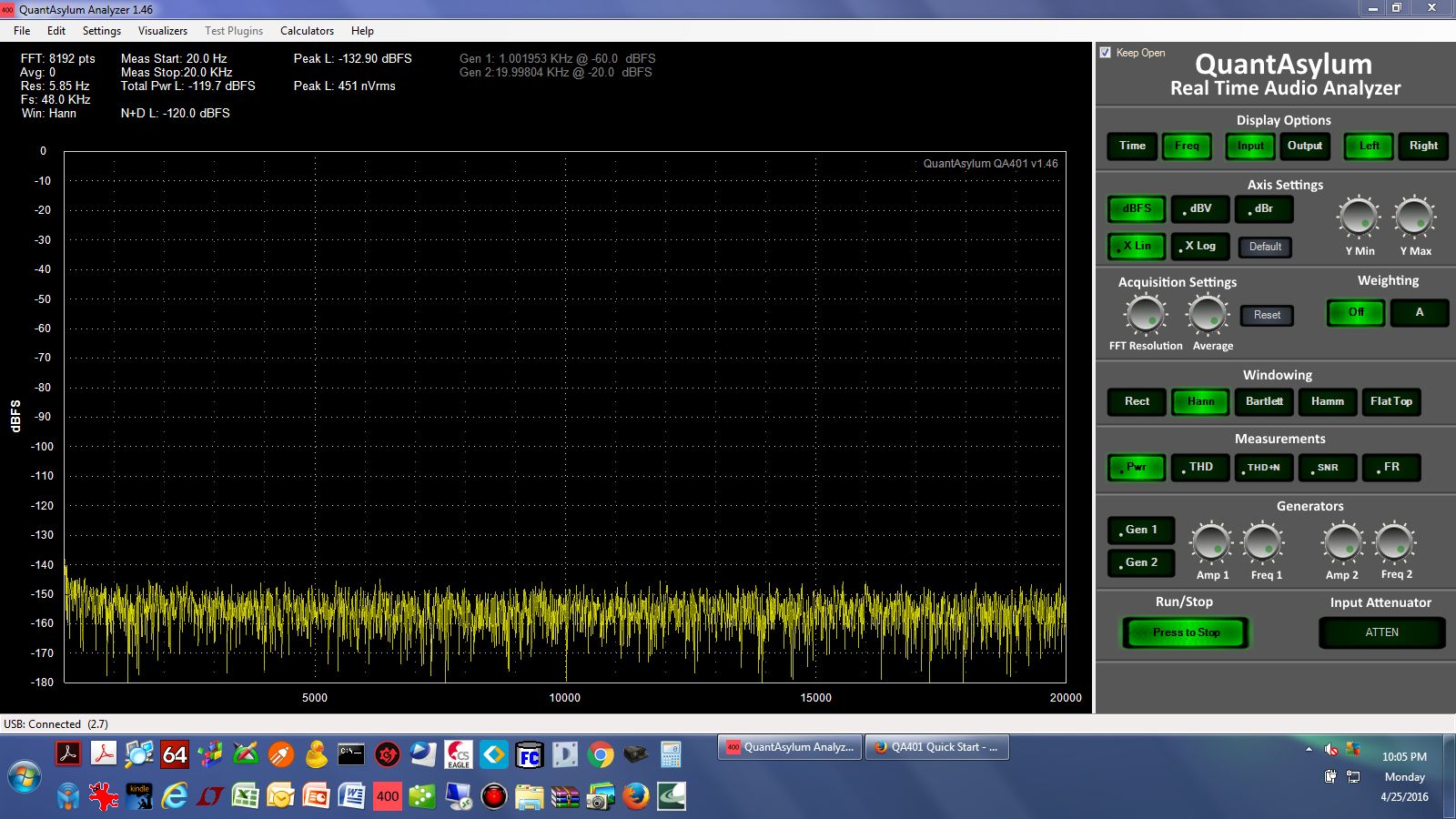Click the Freq 2 generator knob
The height and width of the screenshot is (819, 1456).
pyautogui.click(x=1395, y=543)
